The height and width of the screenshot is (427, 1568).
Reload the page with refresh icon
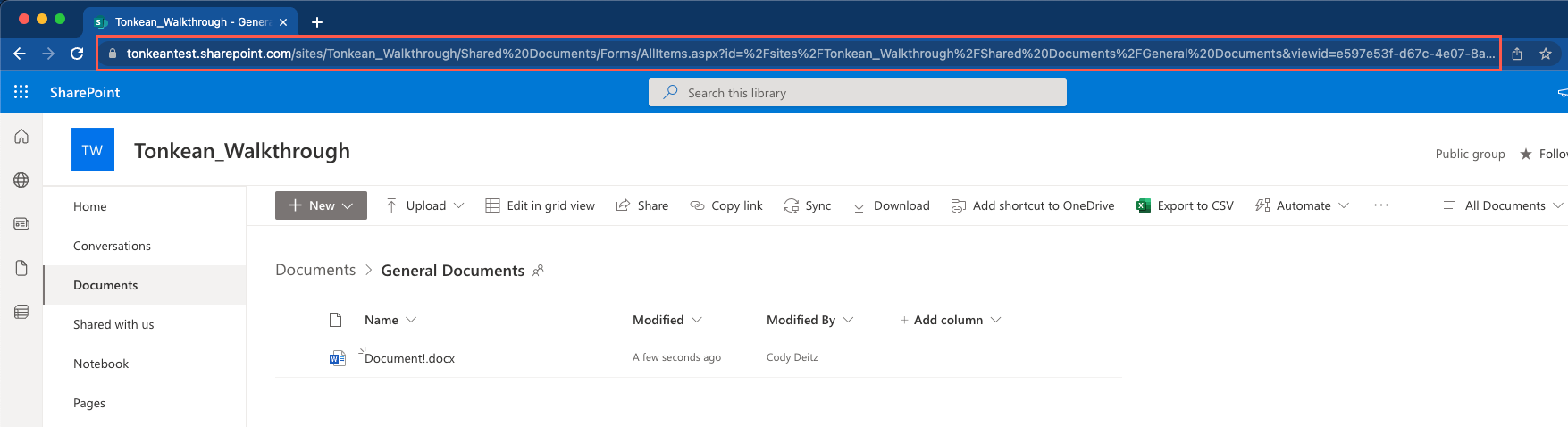tap(77, 54)
